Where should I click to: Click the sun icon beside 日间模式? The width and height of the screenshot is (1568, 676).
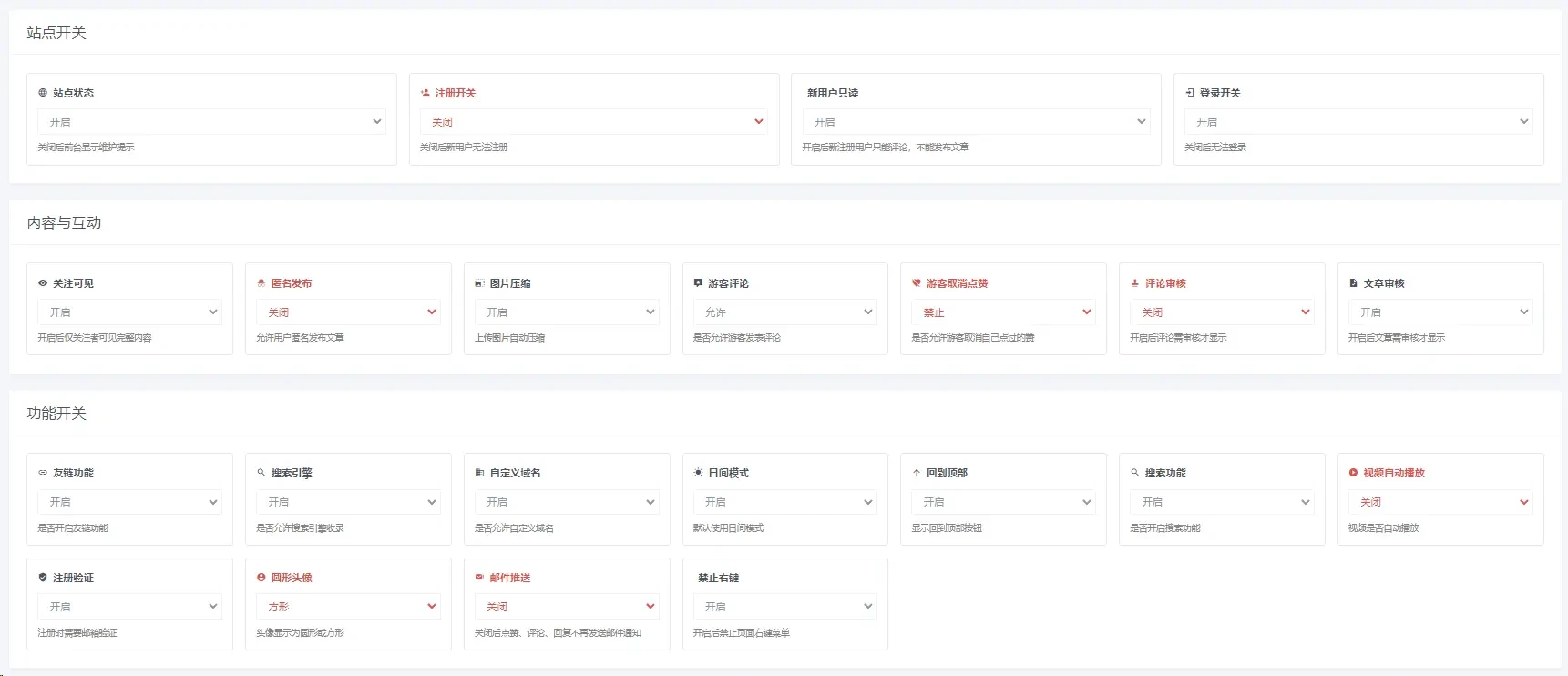(x=698, y=473)
